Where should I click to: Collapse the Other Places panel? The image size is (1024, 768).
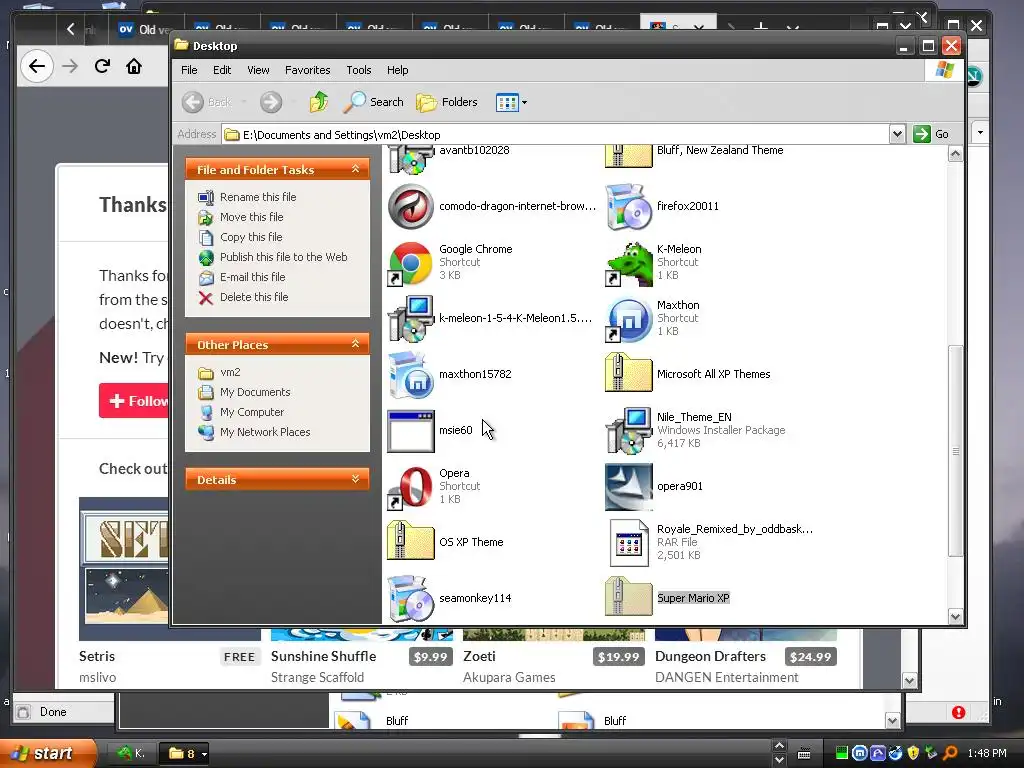point(355,344)
